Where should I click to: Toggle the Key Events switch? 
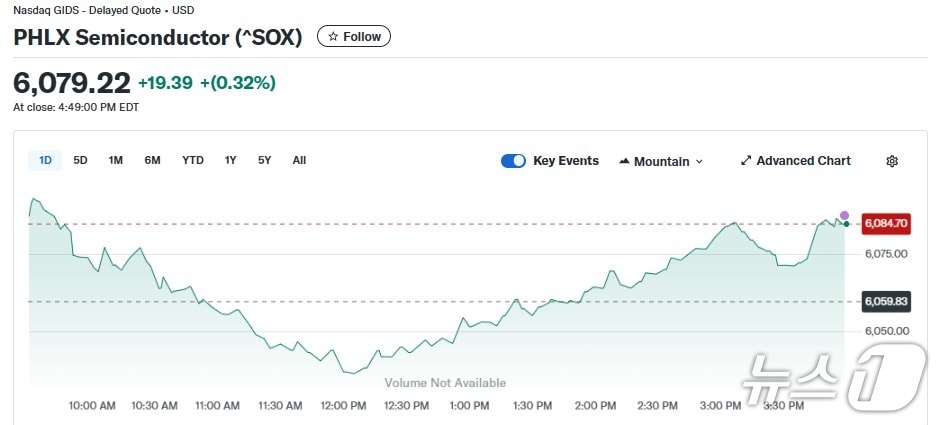pos(513,161)
